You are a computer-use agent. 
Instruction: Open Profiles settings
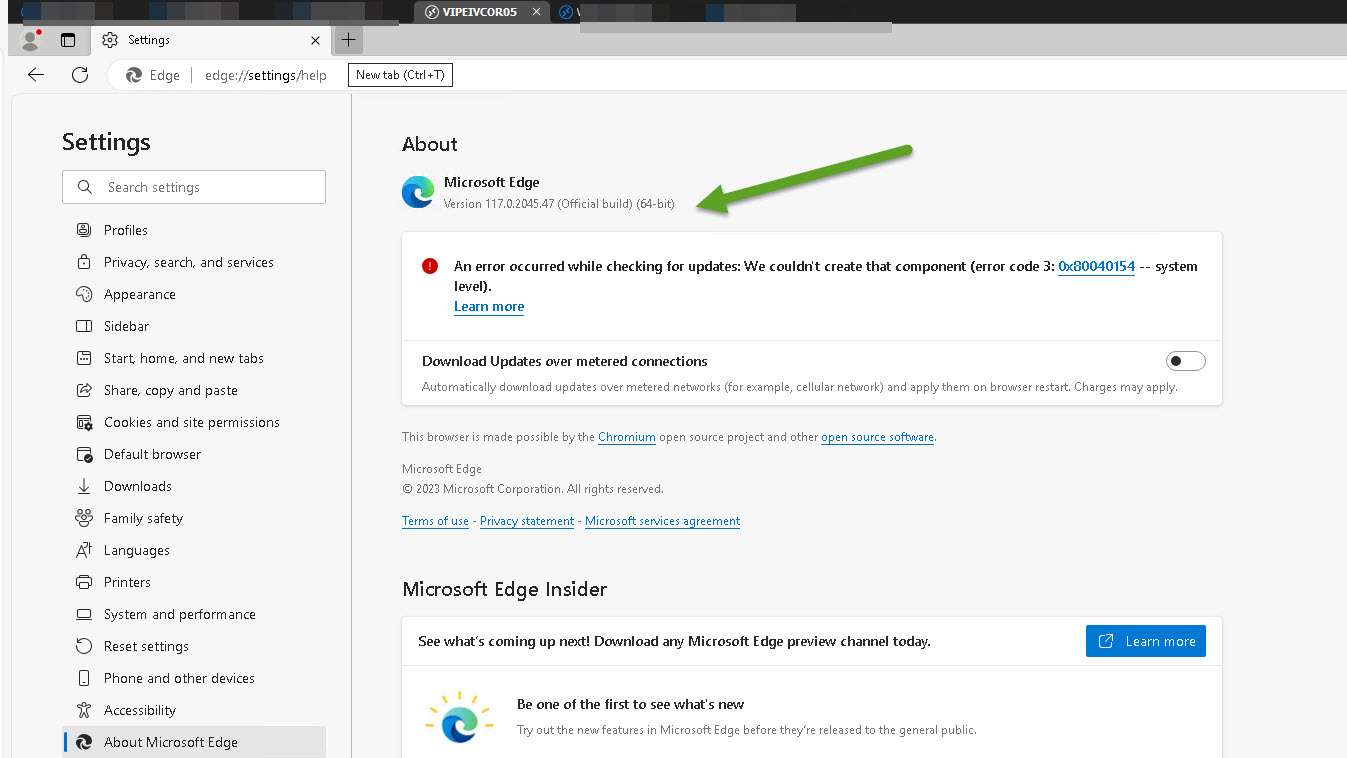126,230
